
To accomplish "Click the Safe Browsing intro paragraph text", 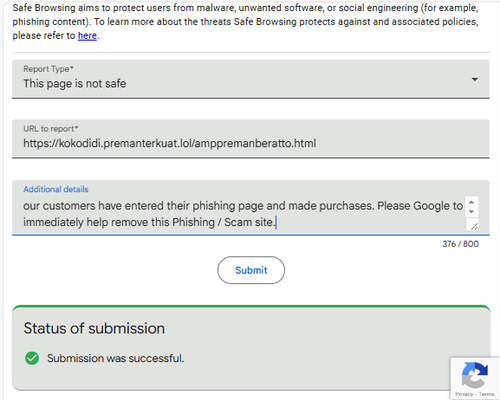I will (246, 22).
